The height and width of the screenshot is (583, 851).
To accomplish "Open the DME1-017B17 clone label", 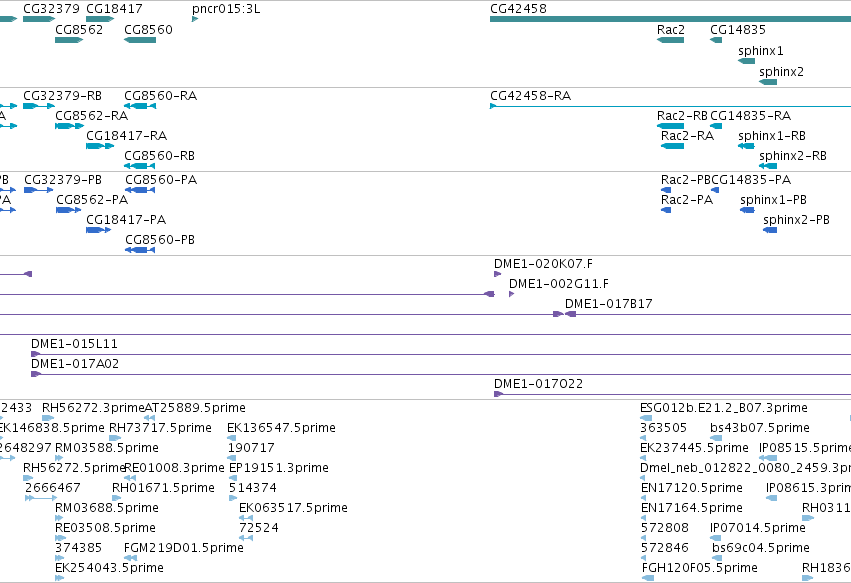I will [608, 304].
